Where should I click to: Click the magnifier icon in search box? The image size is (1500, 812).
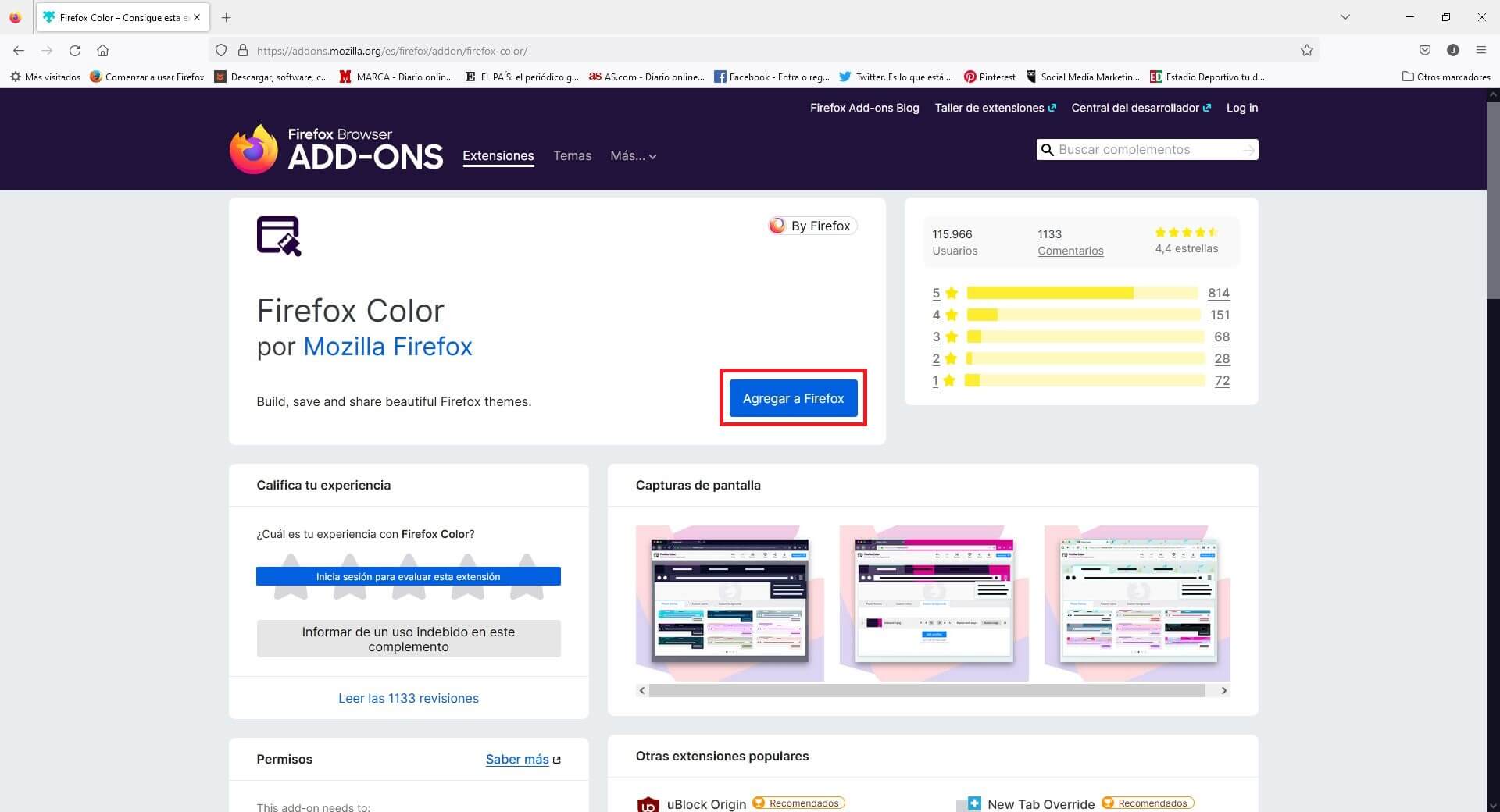point(1048,149)
